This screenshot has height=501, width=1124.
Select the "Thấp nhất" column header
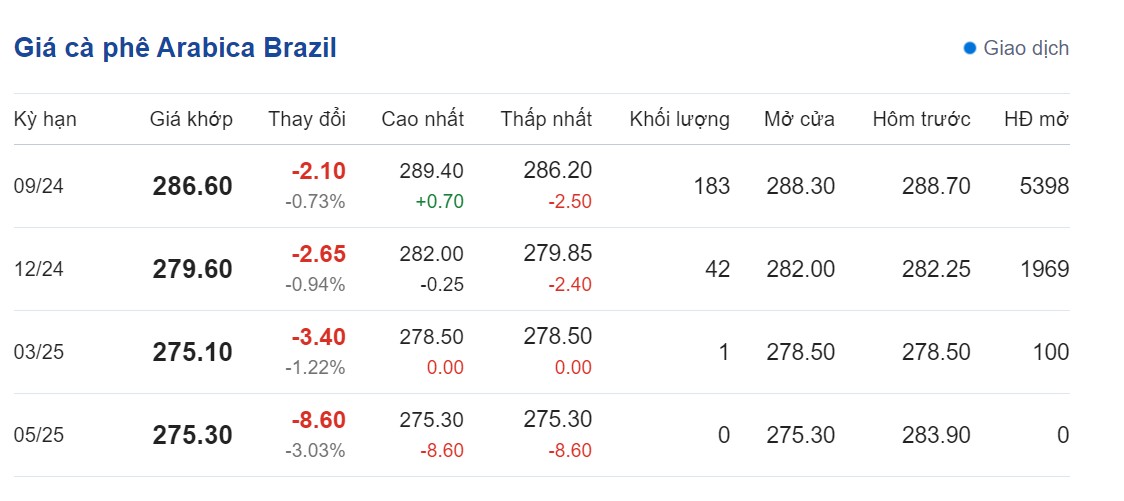coord(546,120)
